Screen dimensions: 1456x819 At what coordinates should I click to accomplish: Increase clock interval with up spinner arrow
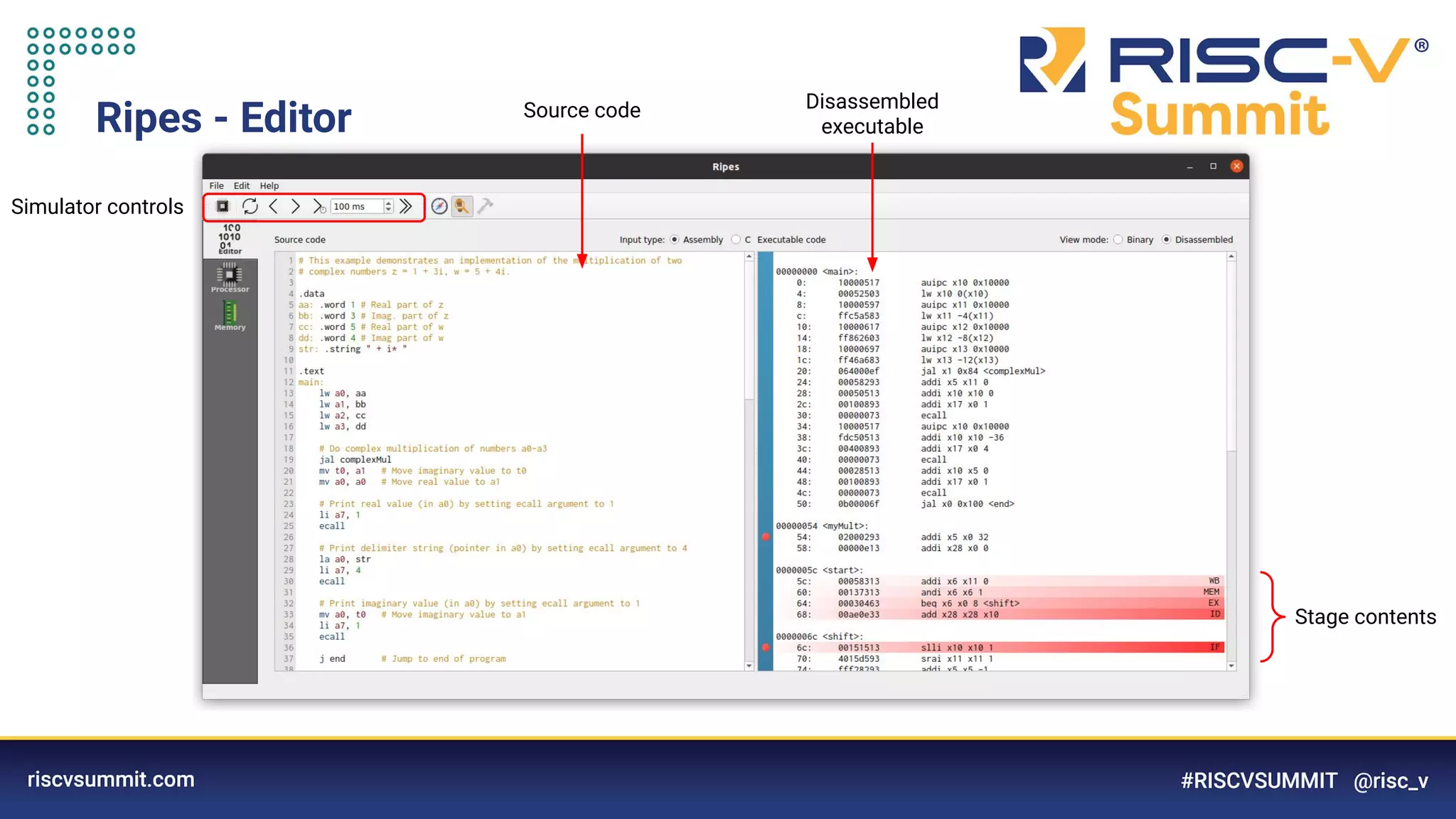click(x=388, y=203)
